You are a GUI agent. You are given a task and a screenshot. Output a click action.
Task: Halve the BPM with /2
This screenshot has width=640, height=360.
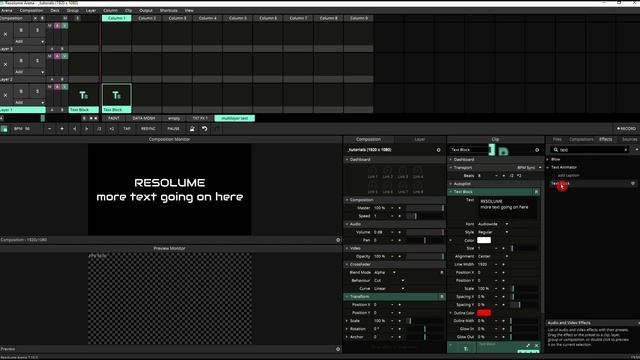[x=99, y=129]
